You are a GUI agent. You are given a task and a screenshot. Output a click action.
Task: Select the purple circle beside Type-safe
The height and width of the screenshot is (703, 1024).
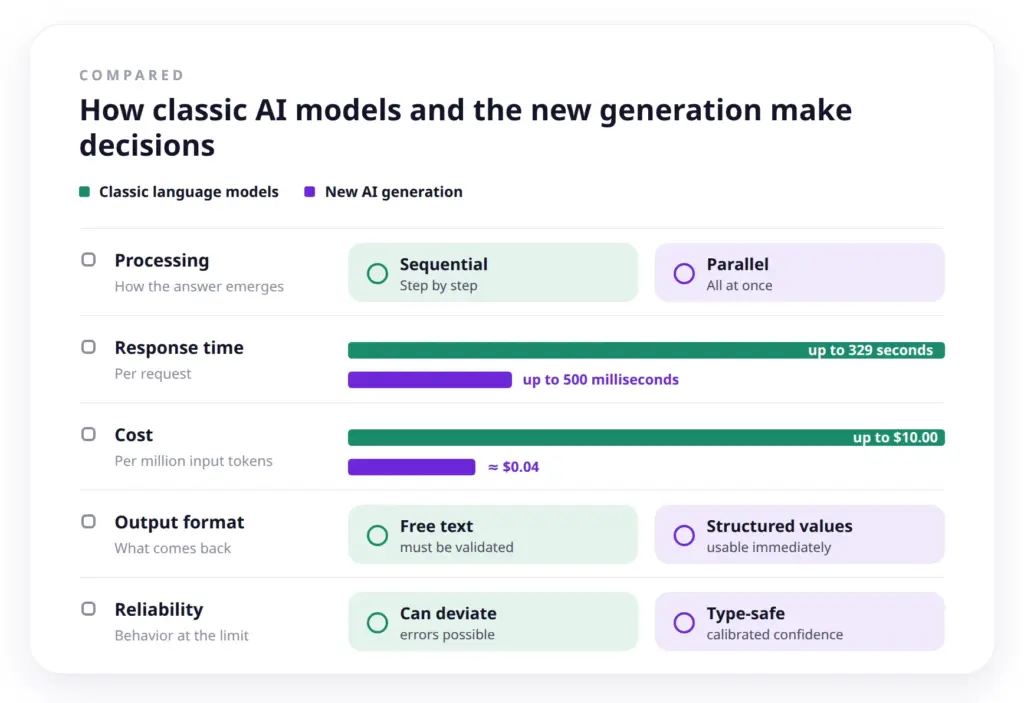[x=684, y=623]
